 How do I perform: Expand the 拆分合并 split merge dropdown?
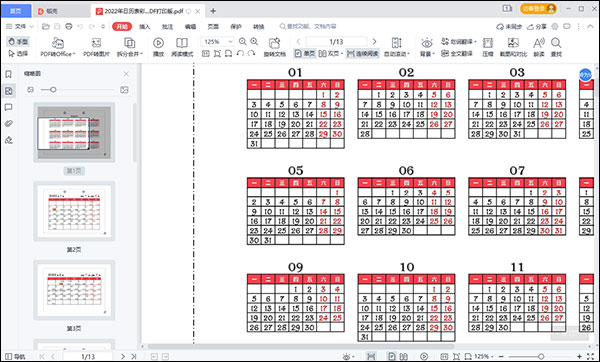[x=130, y=47]
